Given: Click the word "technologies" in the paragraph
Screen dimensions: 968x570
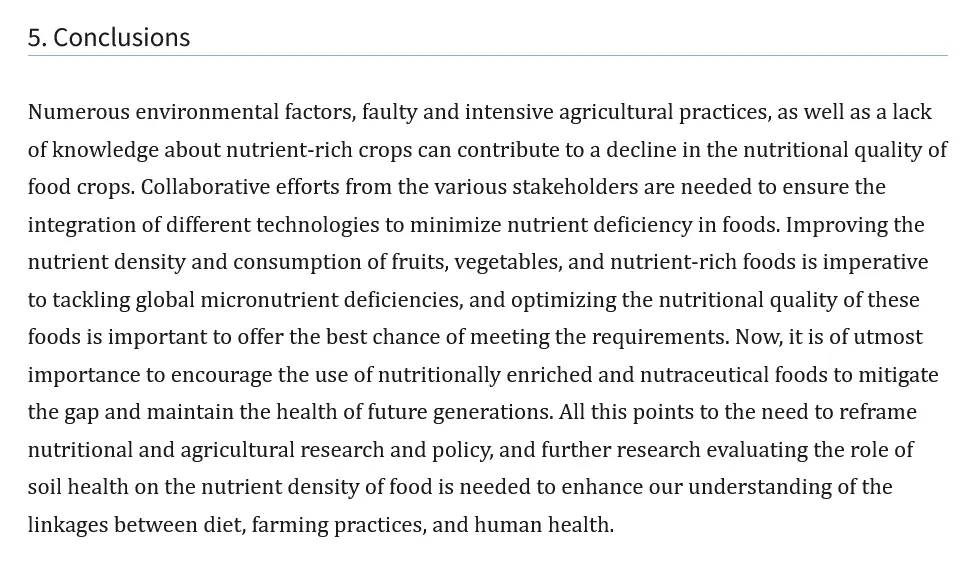Looking at the screenshot, I should [317, 225].
